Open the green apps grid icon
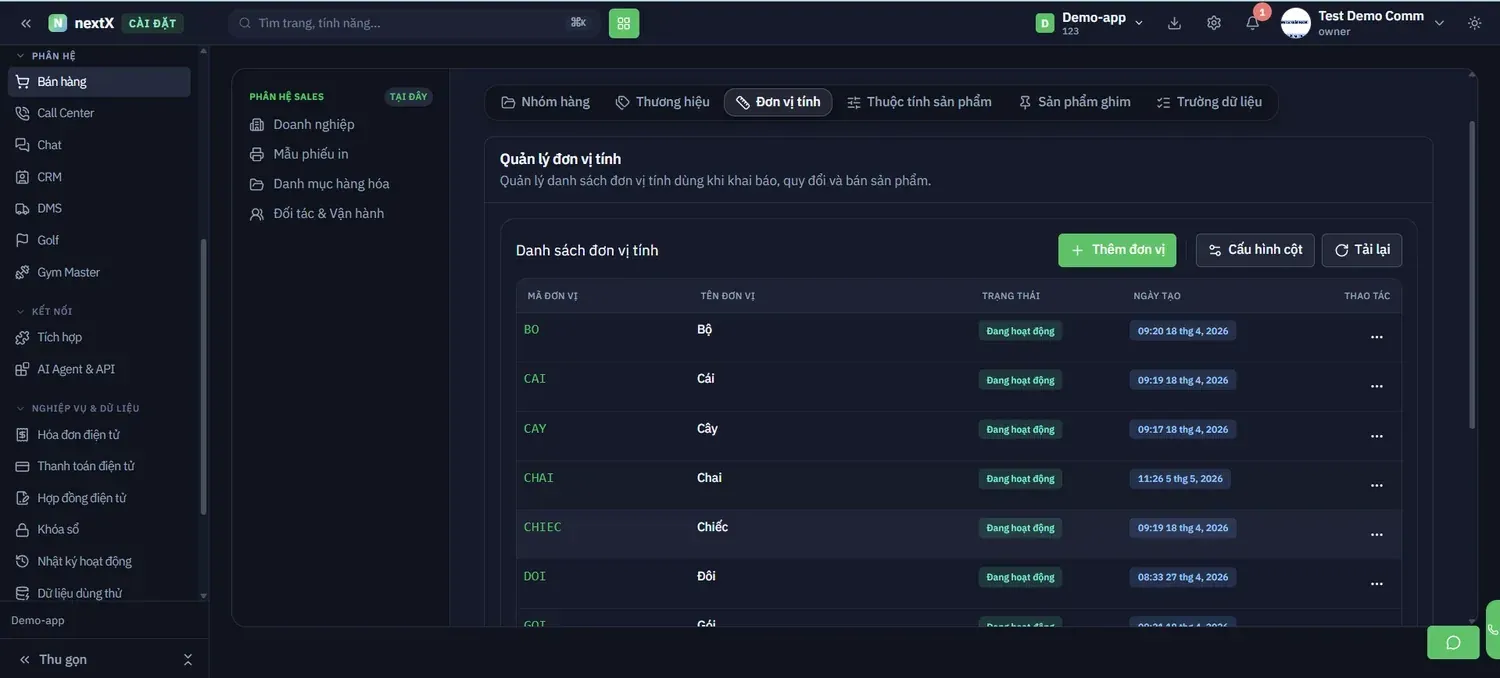Viewport: 1500px width, 678px height. tap(624, 23)
